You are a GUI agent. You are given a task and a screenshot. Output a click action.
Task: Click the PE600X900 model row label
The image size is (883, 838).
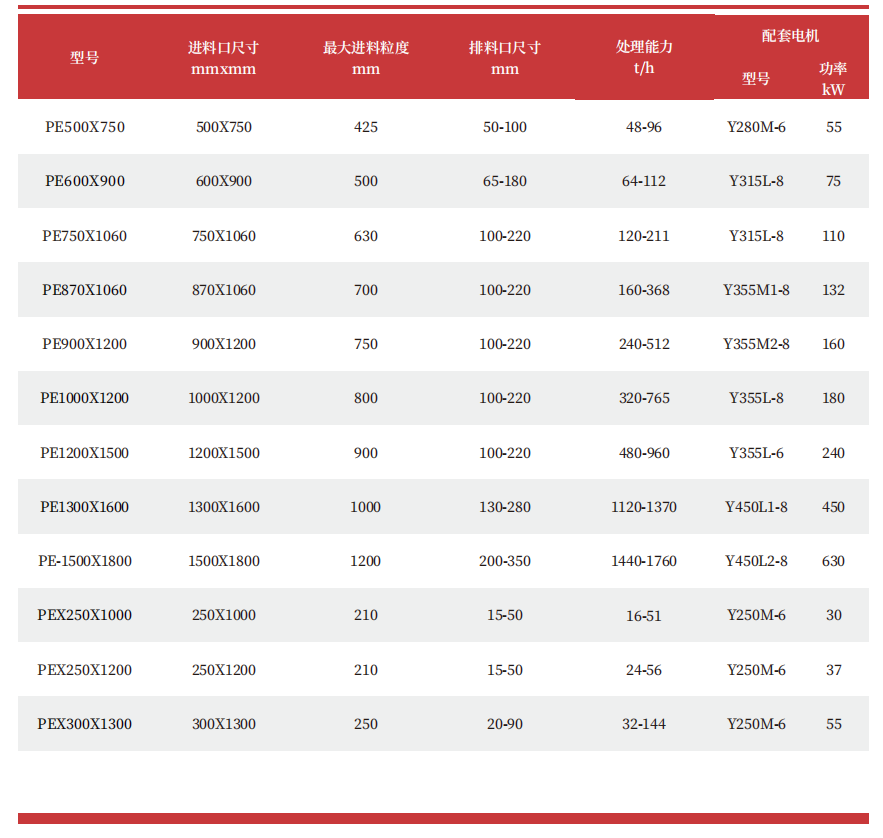tap(85, 181)
